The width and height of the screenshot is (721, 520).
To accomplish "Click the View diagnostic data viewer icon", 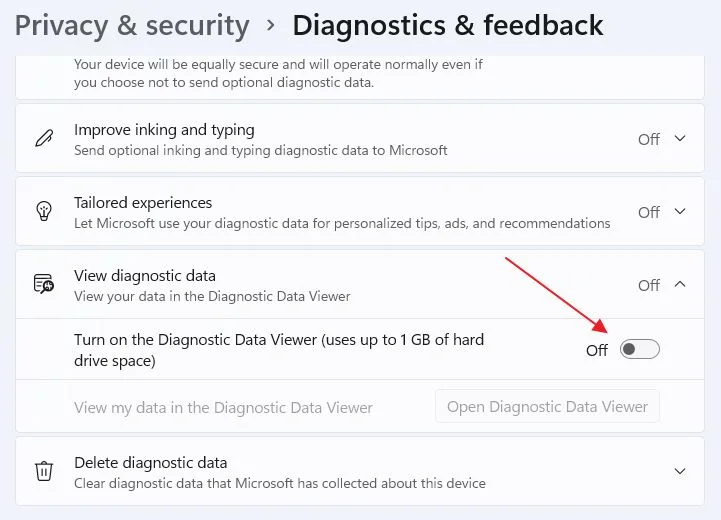I will pyautogui.click(x=44, y=284).
